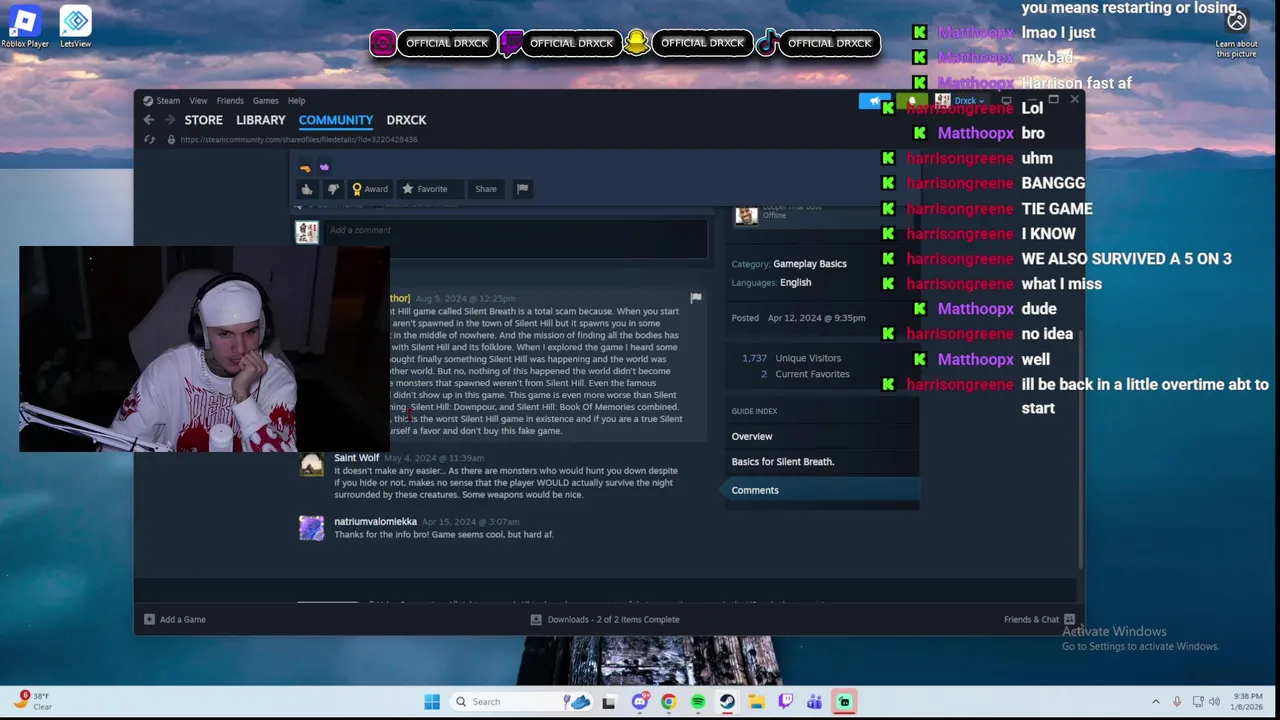Open Roblox Player desktop shortcut
The height and width of the screenshot is (720, 1280).
point(25,27)
